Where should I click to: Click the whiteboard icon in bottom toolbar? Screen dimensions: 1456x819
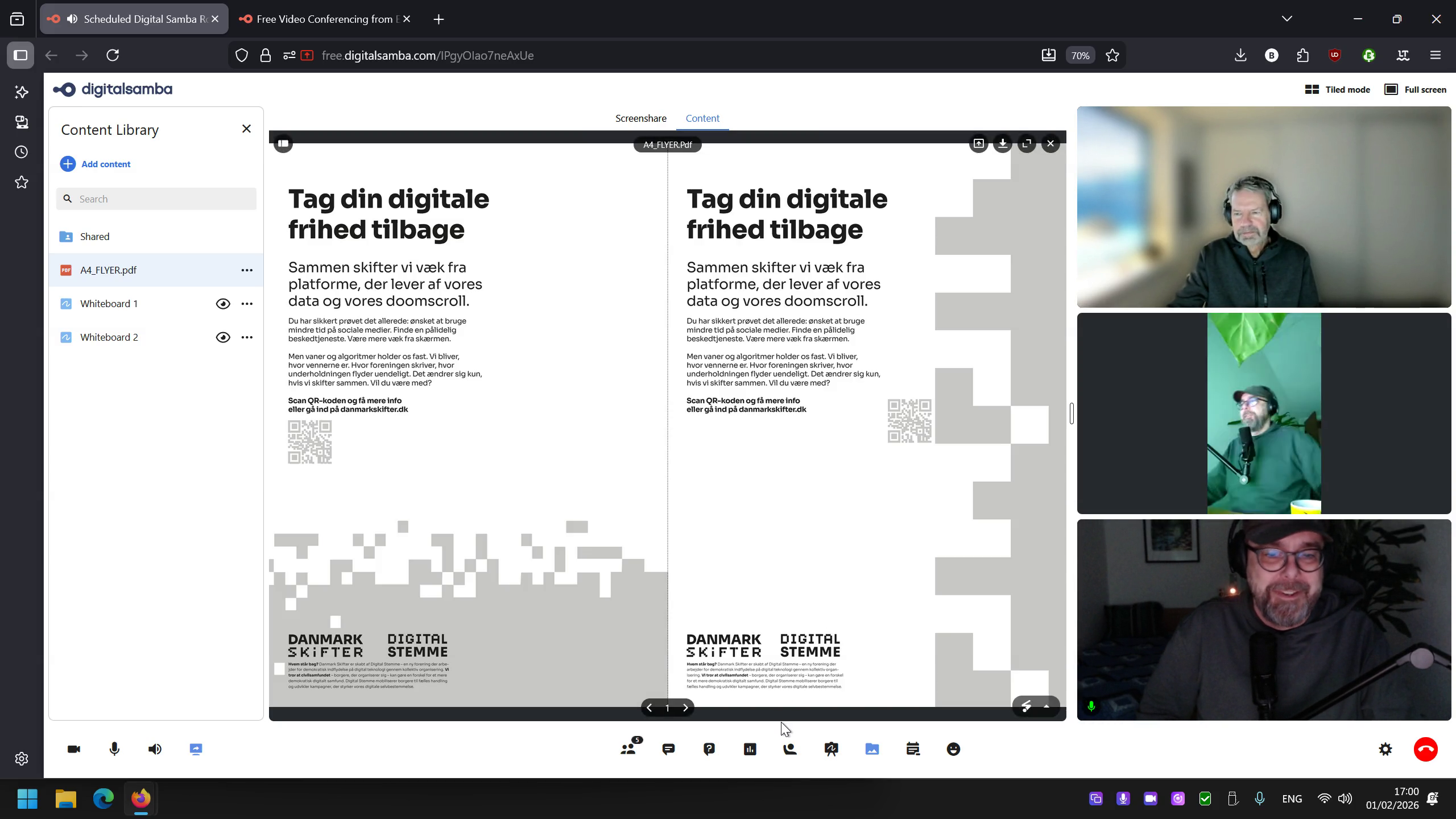(831, 749)
